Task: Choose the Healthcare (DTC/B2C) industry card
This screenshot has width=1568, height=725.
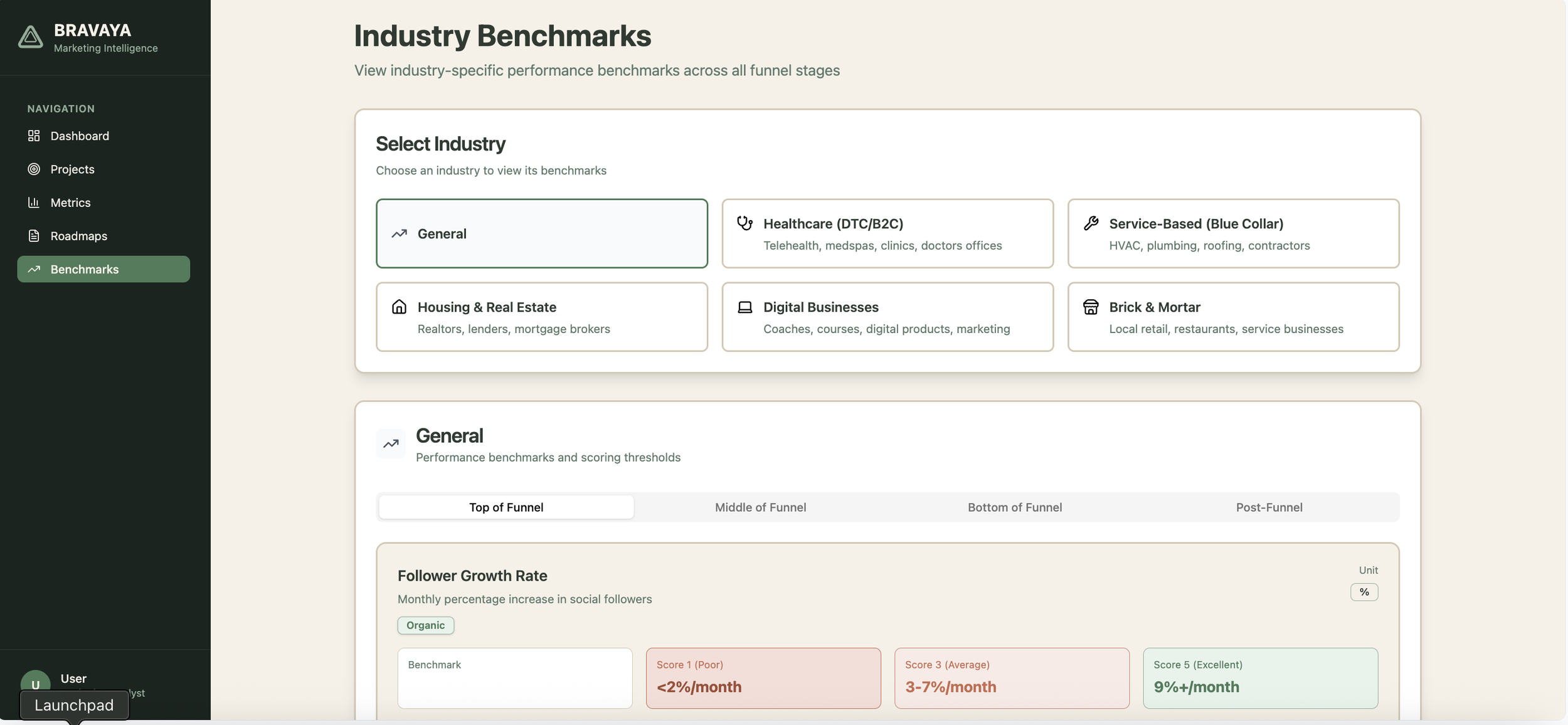Action: [887, 233]
